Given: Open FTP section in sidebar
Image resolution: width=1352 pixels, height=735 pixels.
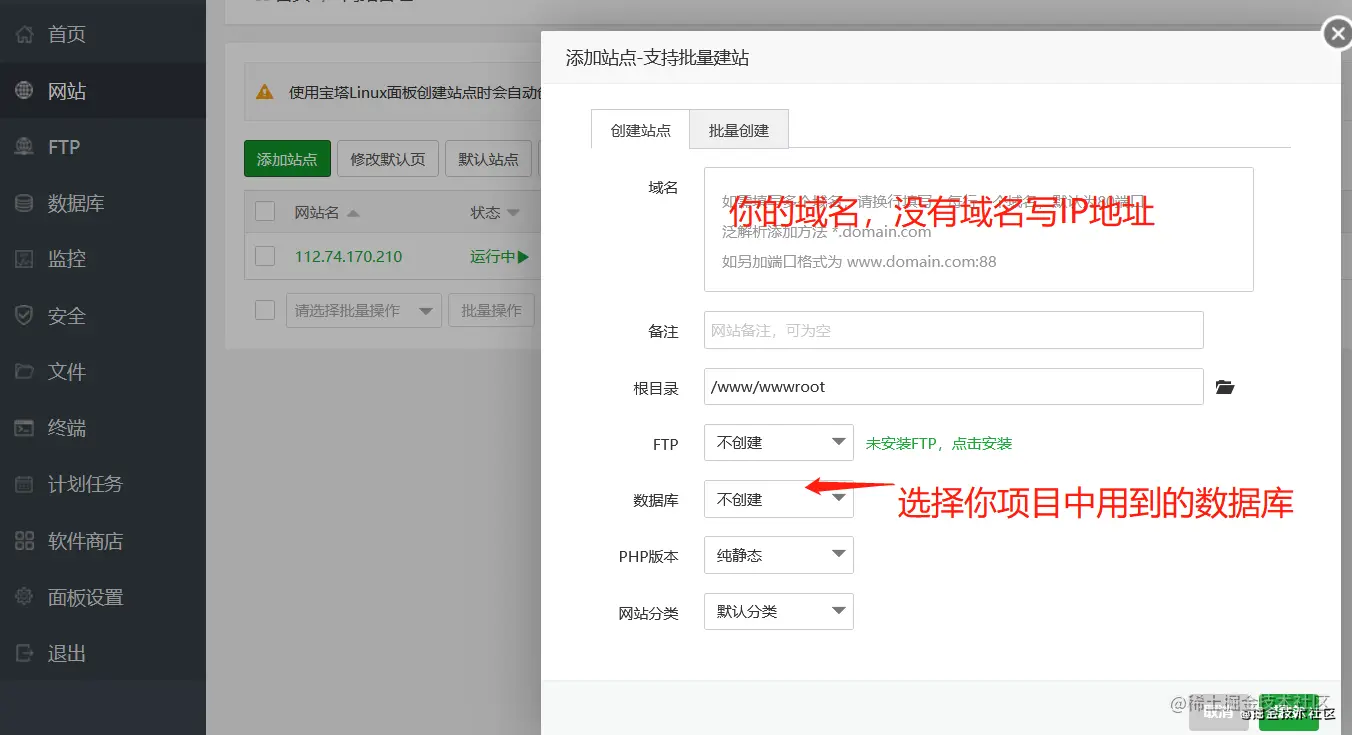Looking at the screenshot, I should pyautogui.click(x=64, y=147).
